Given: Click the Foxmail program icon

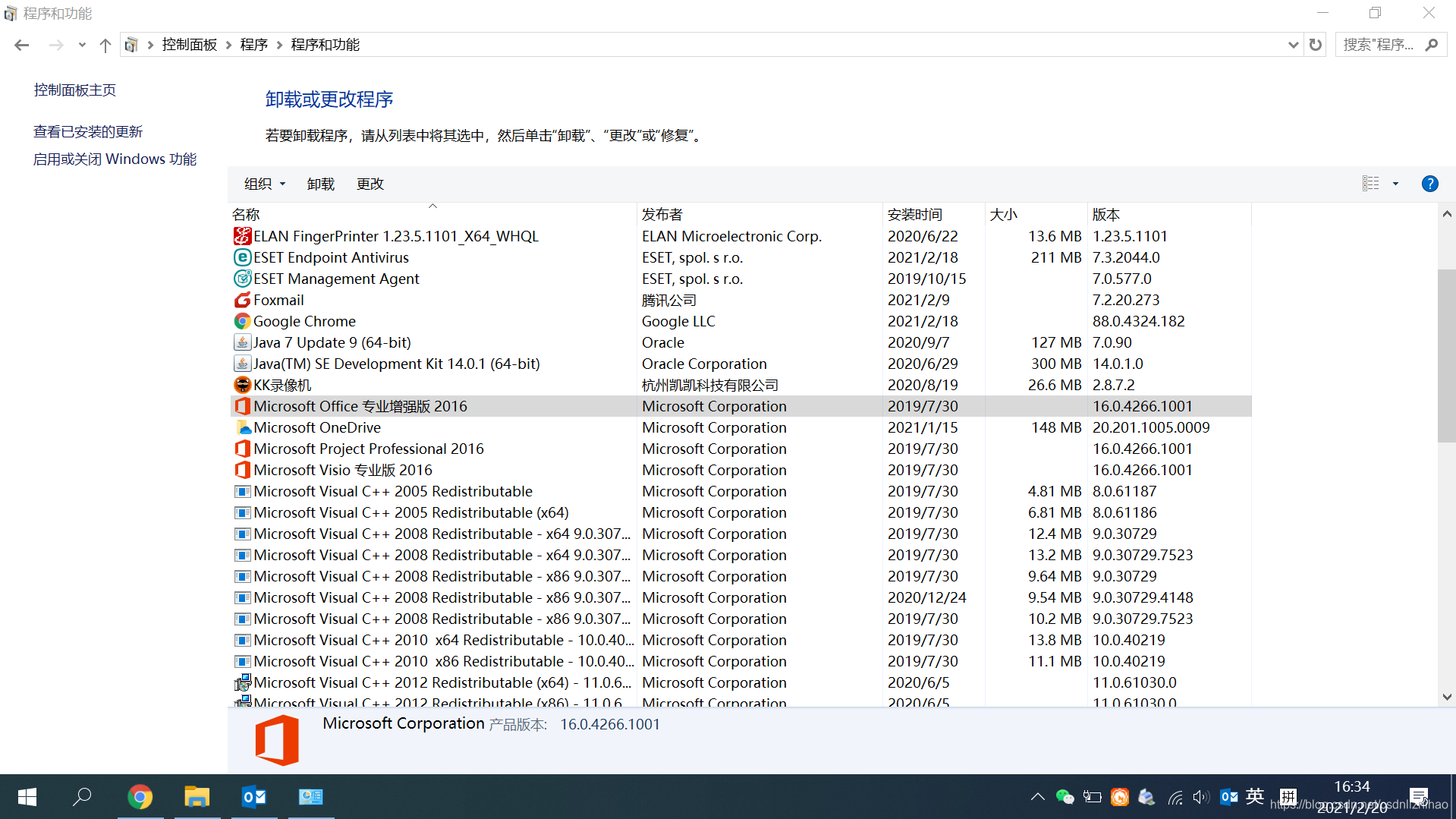Looking at the screenshot, I should tap(242, 300).
